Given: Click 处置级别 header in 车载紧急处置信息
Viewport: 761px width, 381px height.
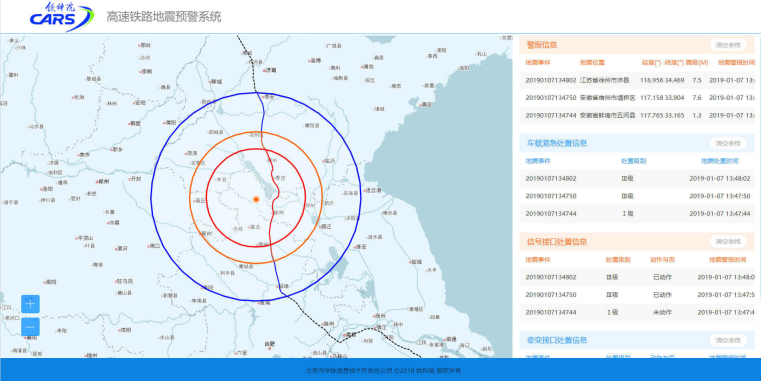Looking at the screenshot, I should click(x=633, y=161).
